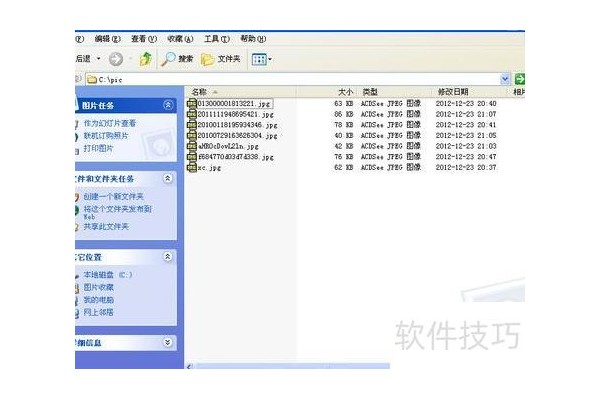Open 图片收藏 link

point(98,287)
